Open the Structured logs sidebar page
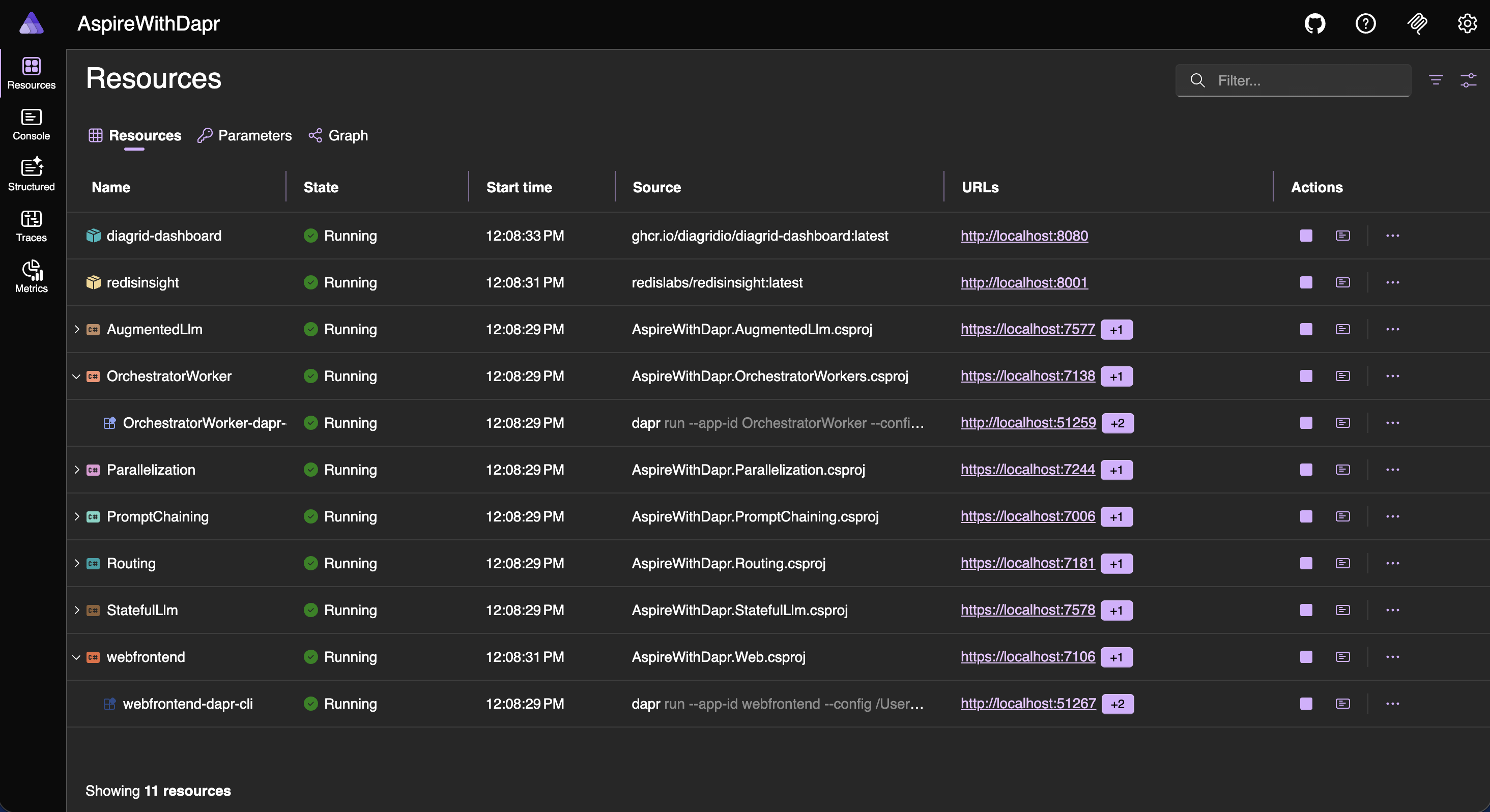The image size is (1490, 812). point(31,175)
